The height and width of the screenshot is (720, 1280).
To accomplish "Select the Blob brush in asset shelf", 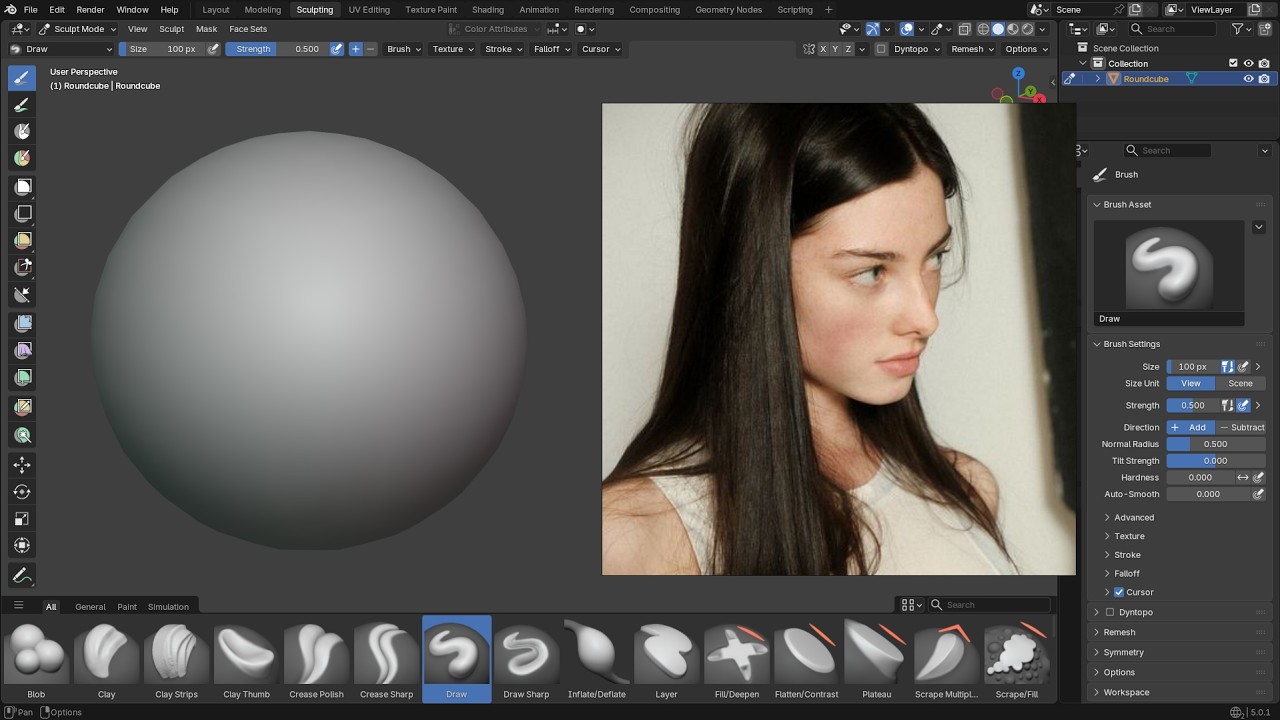I will [36, 659].
